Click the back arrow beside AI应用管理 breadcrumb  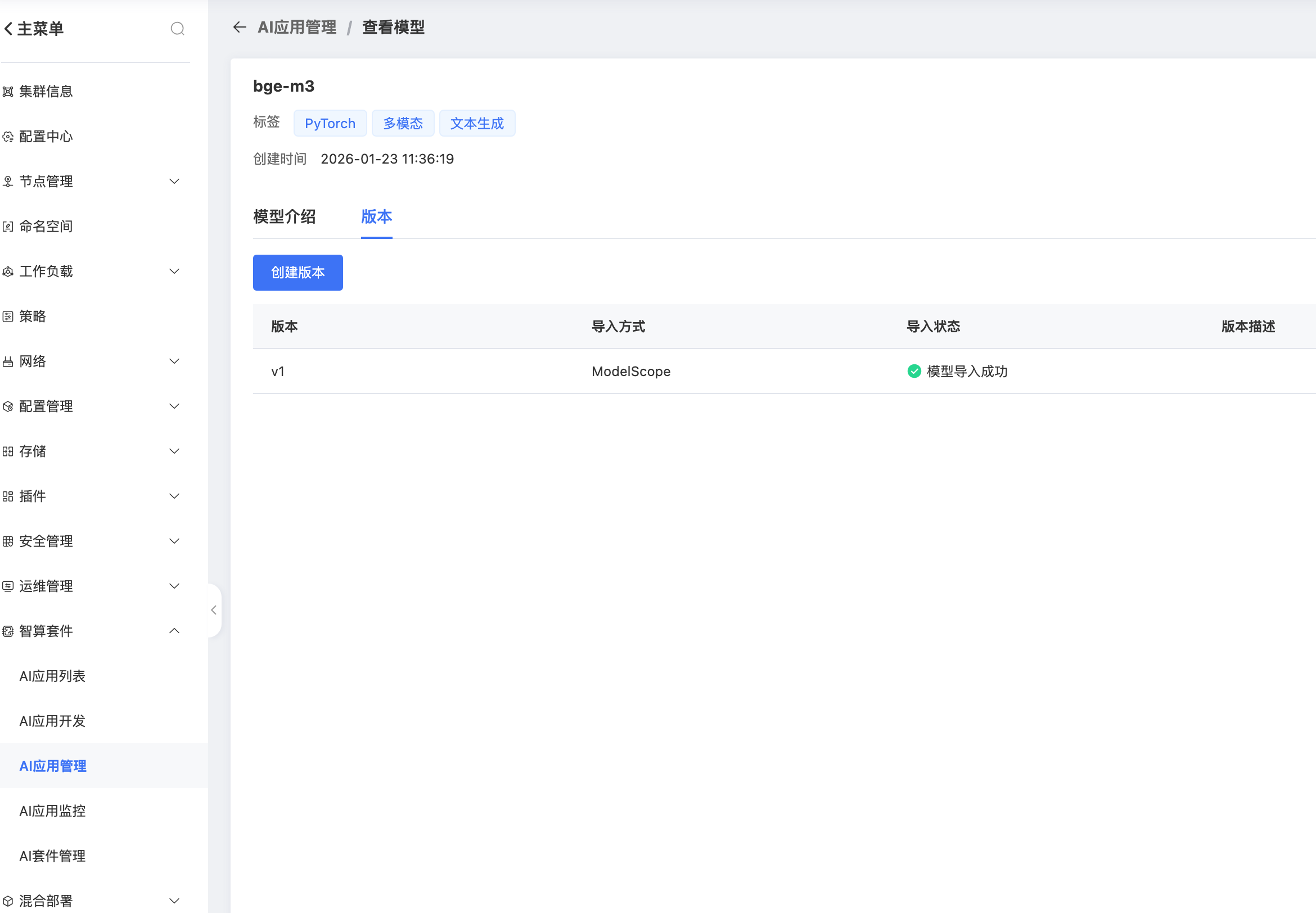[x=240, y=27]
